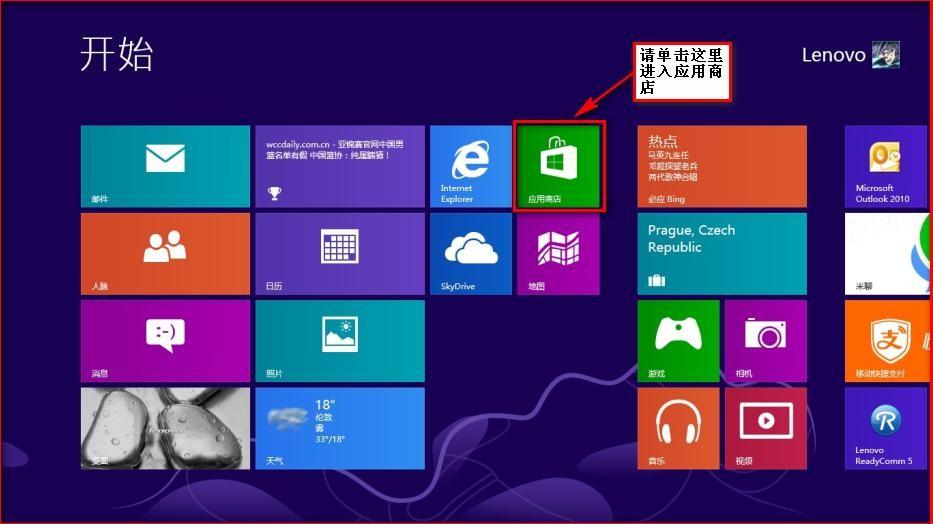The height and width of the screenshot is (524, 933).
Task: Open the Mail (邮件) tile
Action: [165, 166]
